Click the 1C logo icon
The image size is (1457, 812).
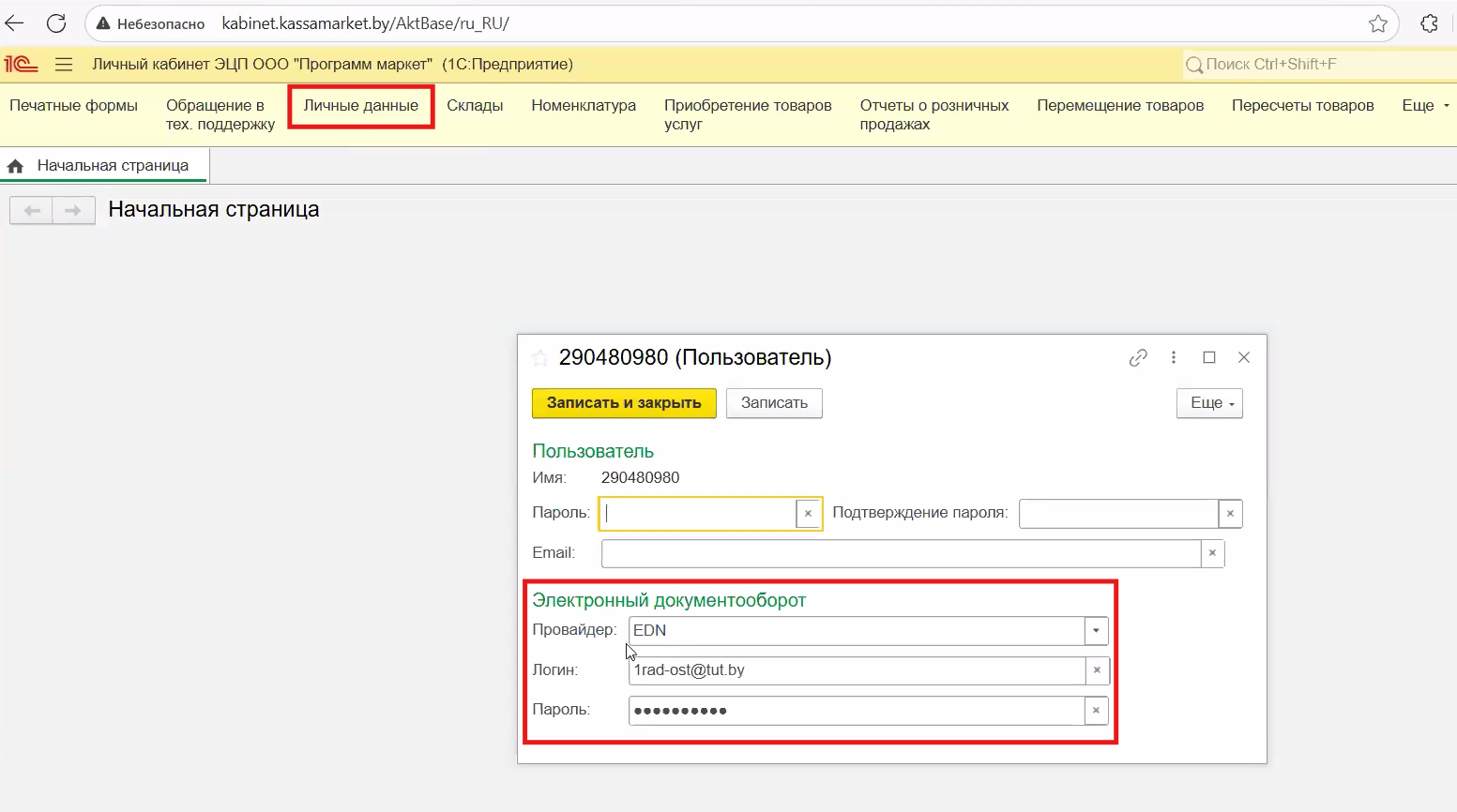click(x=21, y=64)
